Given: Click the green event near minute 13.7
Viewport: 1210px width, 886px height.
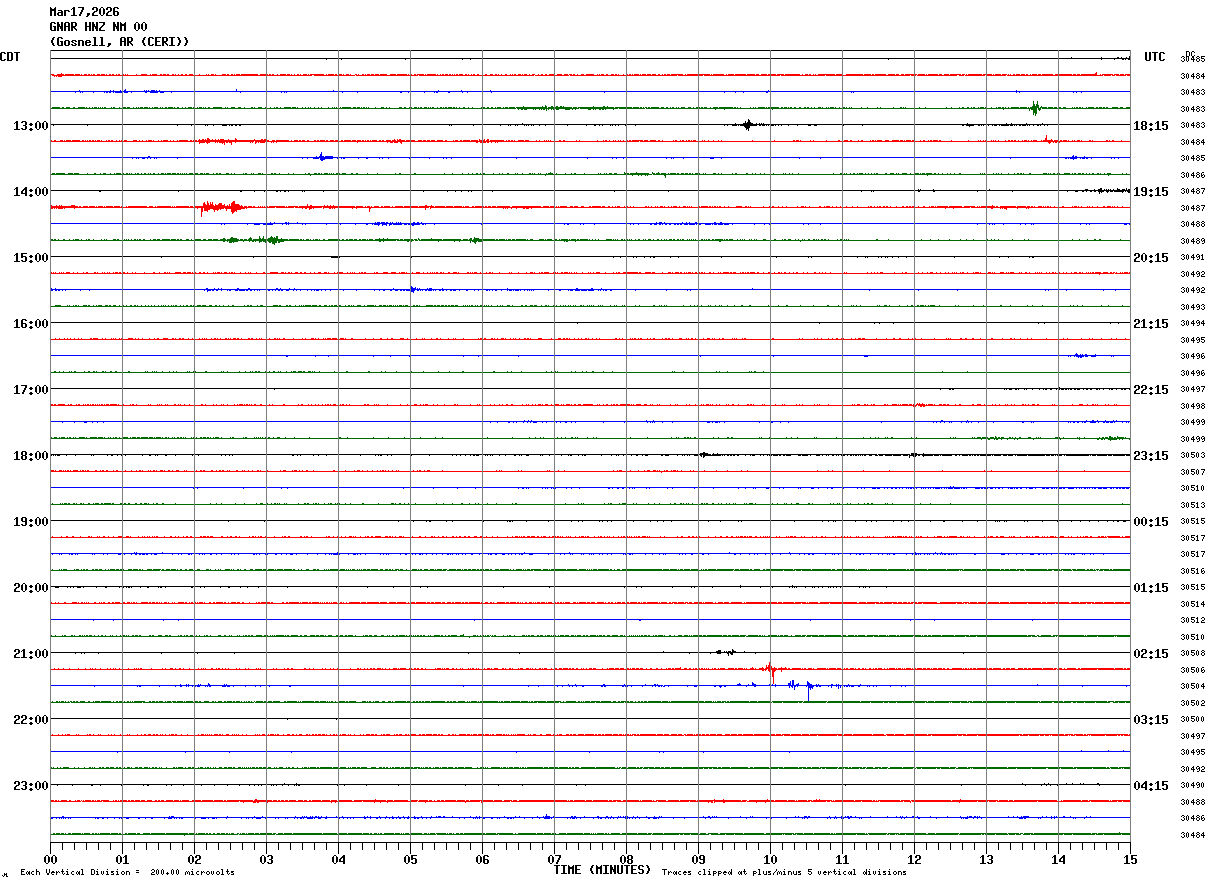Looking at the screenshot, I should click(x=1035, y=108).
